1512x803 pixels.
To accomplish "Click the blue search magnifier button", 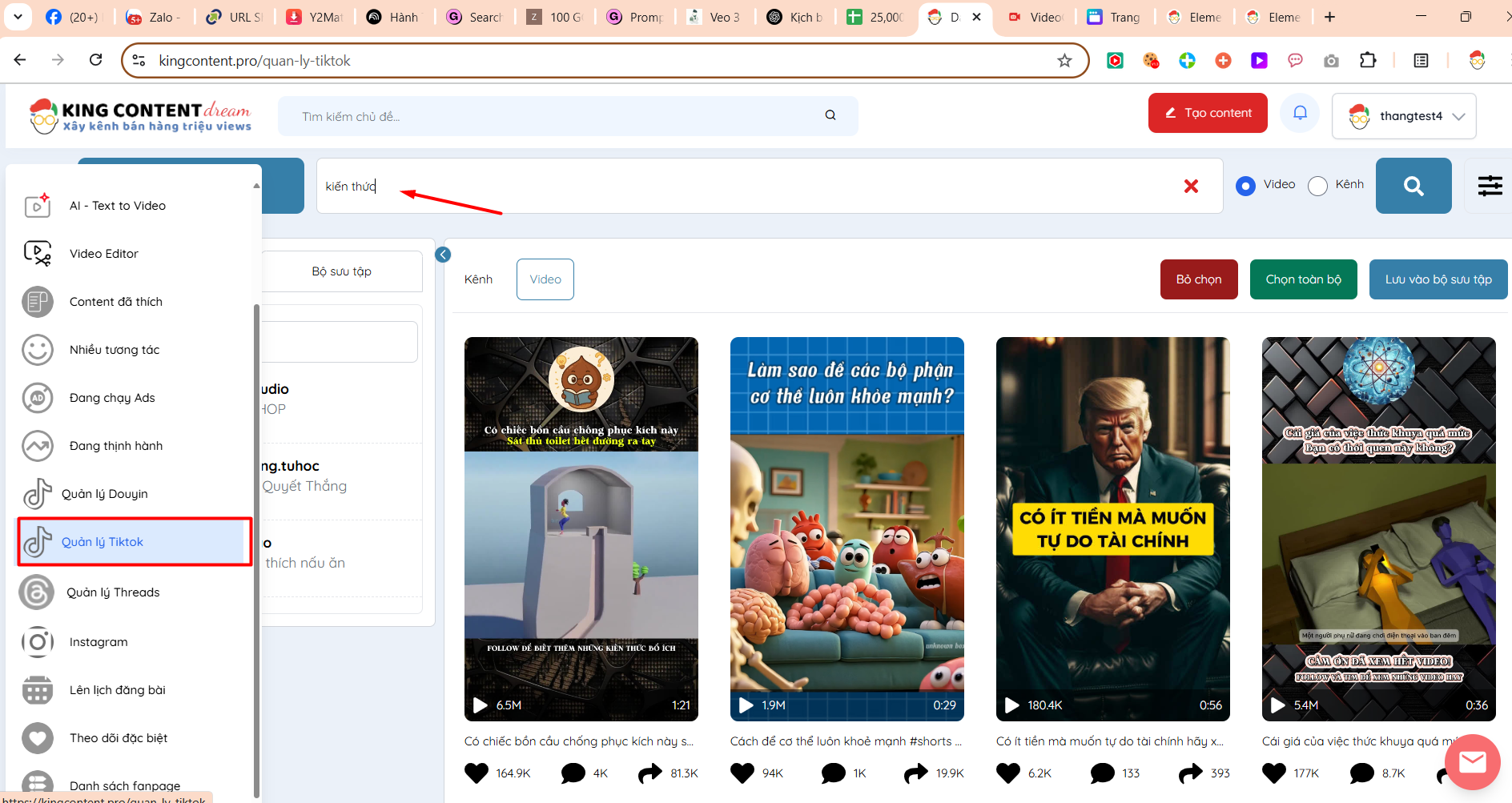I will point(1413,186).
